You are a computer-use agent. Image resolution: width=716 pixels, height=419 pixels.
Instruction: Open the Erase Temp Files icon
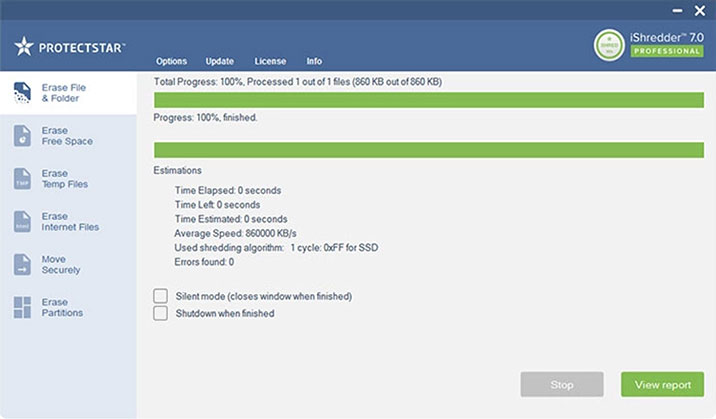[x=22, y=179]
